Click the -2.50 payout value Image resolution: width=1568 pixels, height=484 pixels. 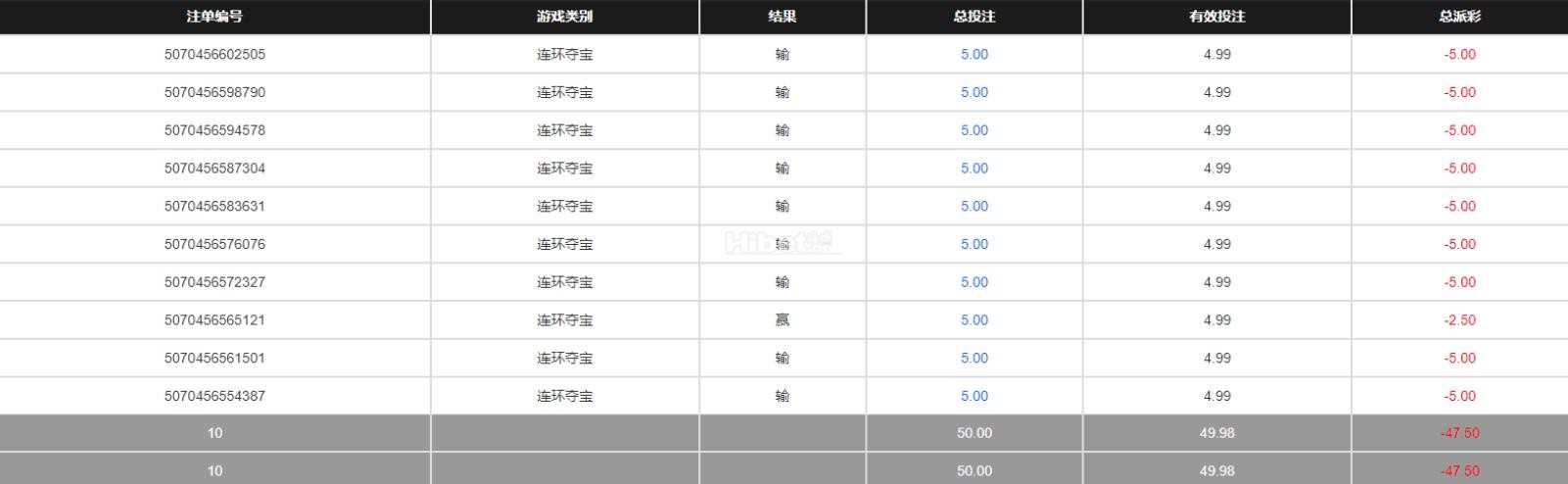1459,320
